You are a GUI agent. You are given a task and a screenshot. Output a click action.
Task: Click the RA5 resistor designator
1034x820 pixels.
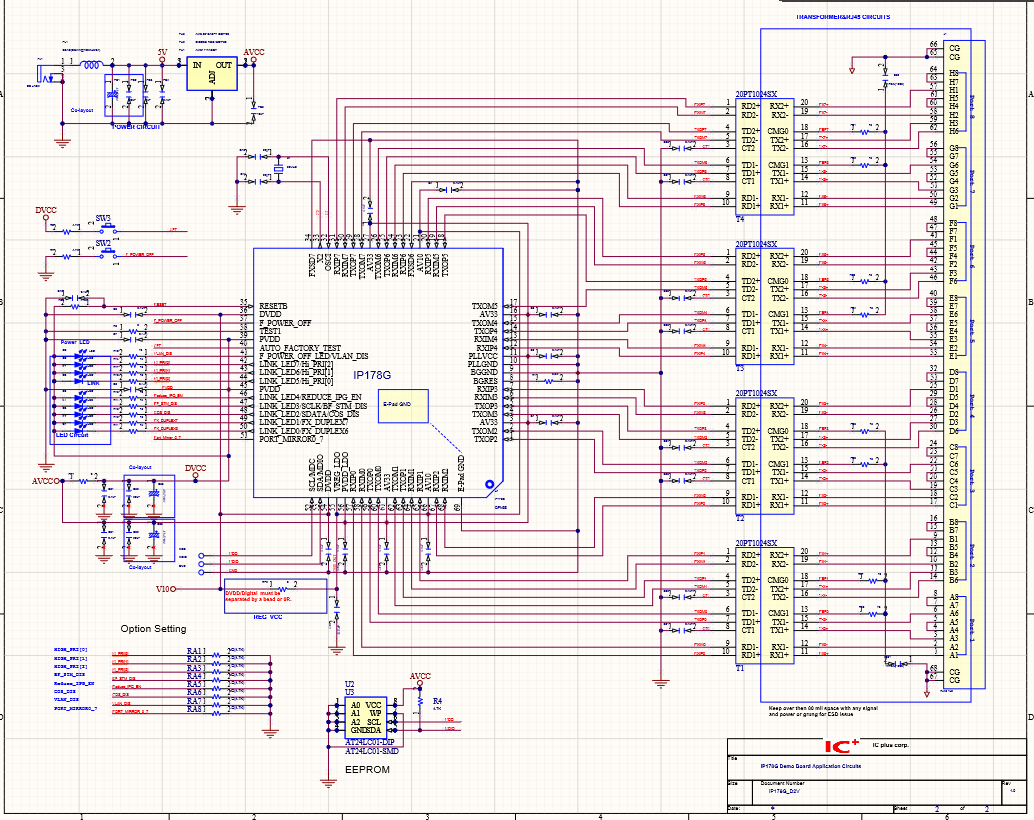coord(195,685)
